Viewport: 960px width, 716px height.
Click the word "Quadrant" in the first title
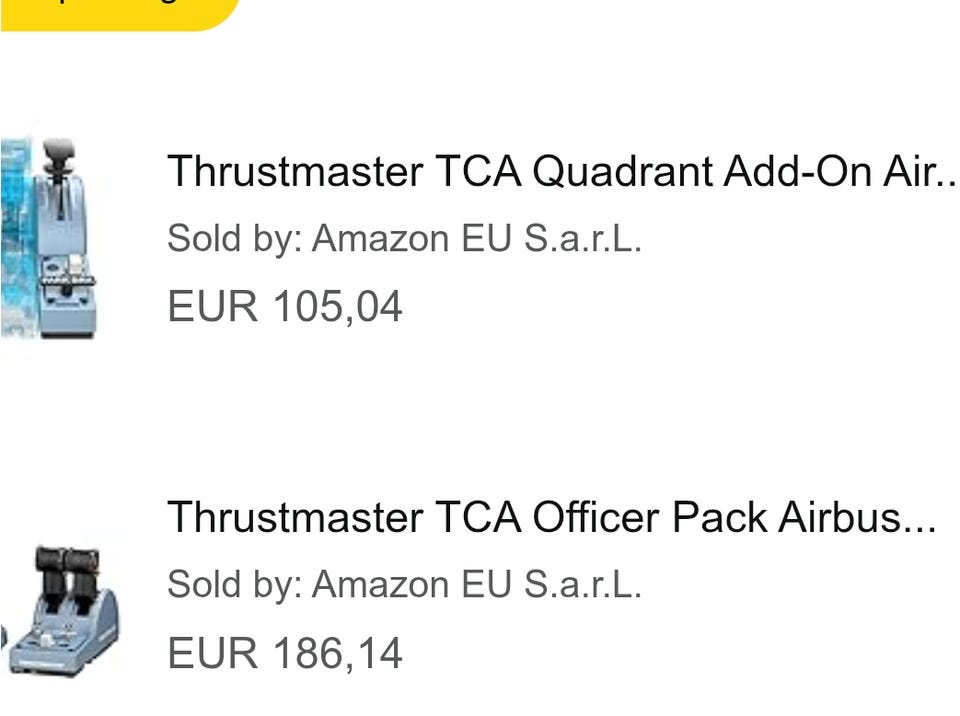coord(621,171)
